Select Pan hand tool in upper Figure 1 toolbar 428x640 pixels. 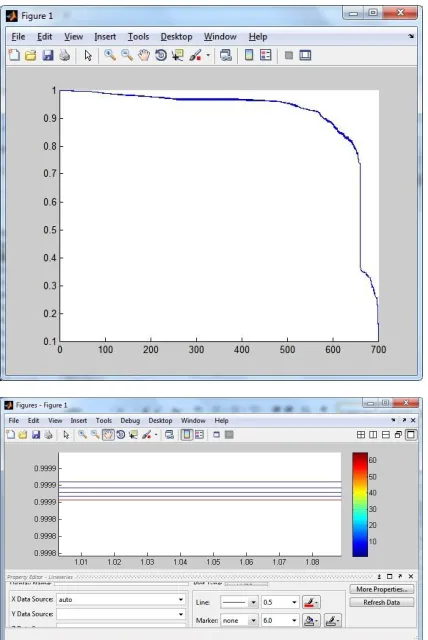point(144,55)
